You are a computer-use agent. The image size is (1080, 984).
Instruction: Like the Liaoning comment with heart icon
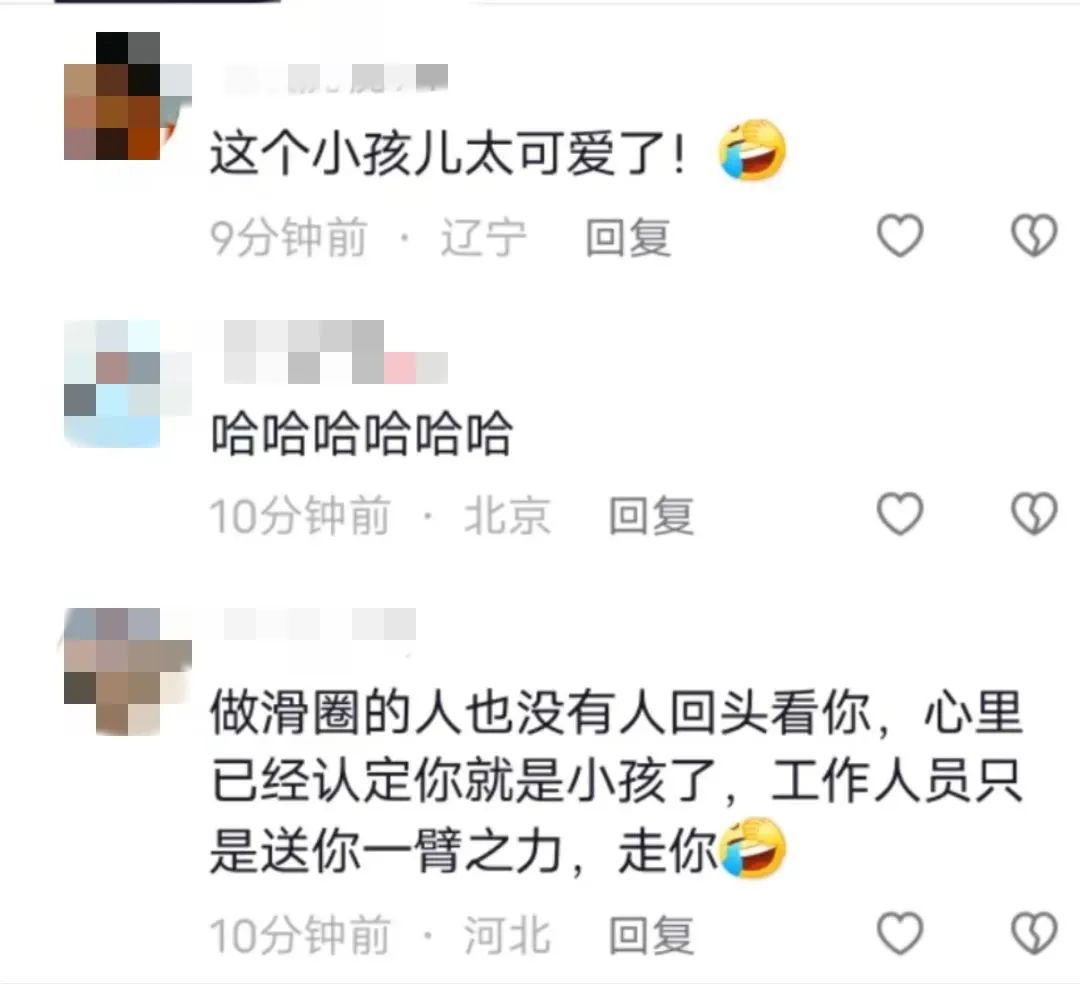click(x=900, y=235)
